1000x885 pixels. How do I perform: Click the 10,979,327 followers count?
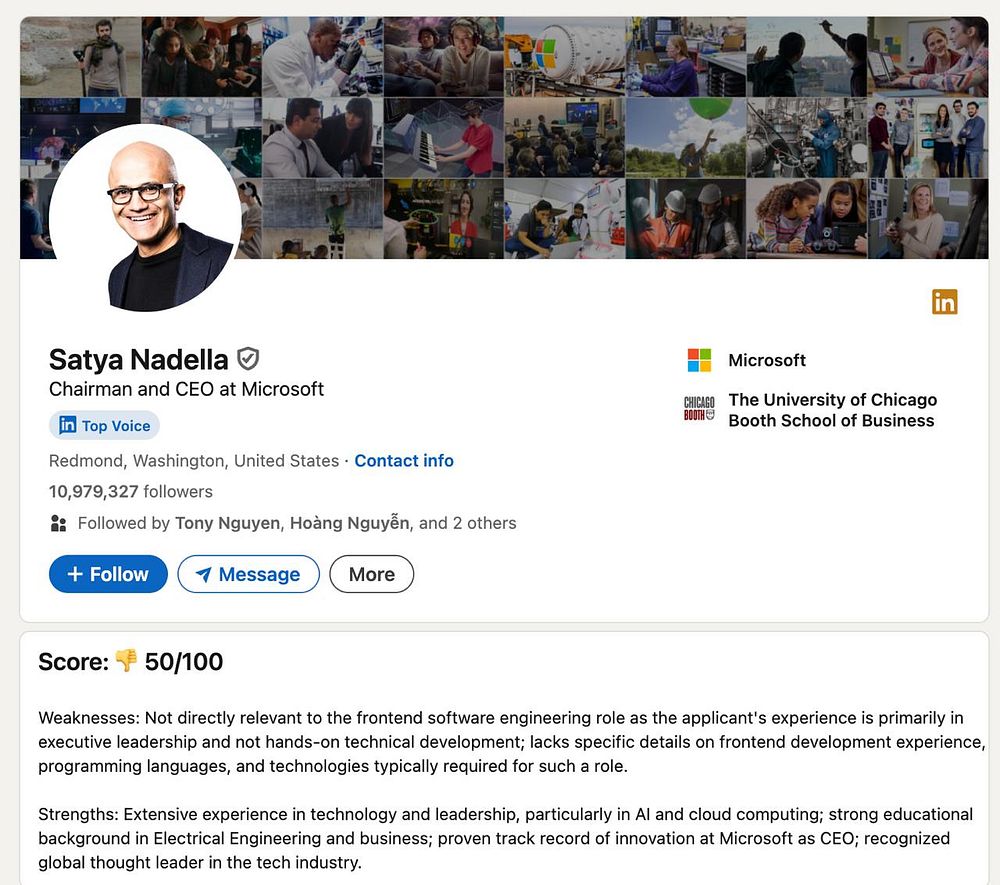tap(131, 492)
